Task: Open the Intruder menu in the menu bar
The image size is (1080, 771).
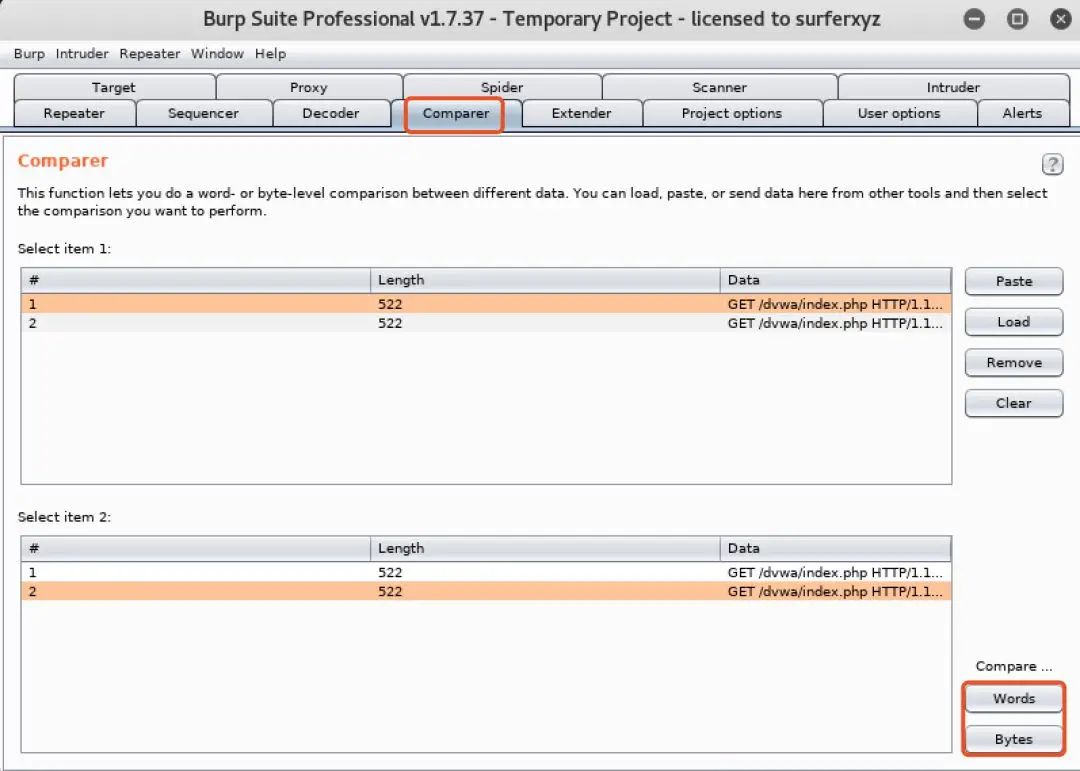Action: (82, 54)
